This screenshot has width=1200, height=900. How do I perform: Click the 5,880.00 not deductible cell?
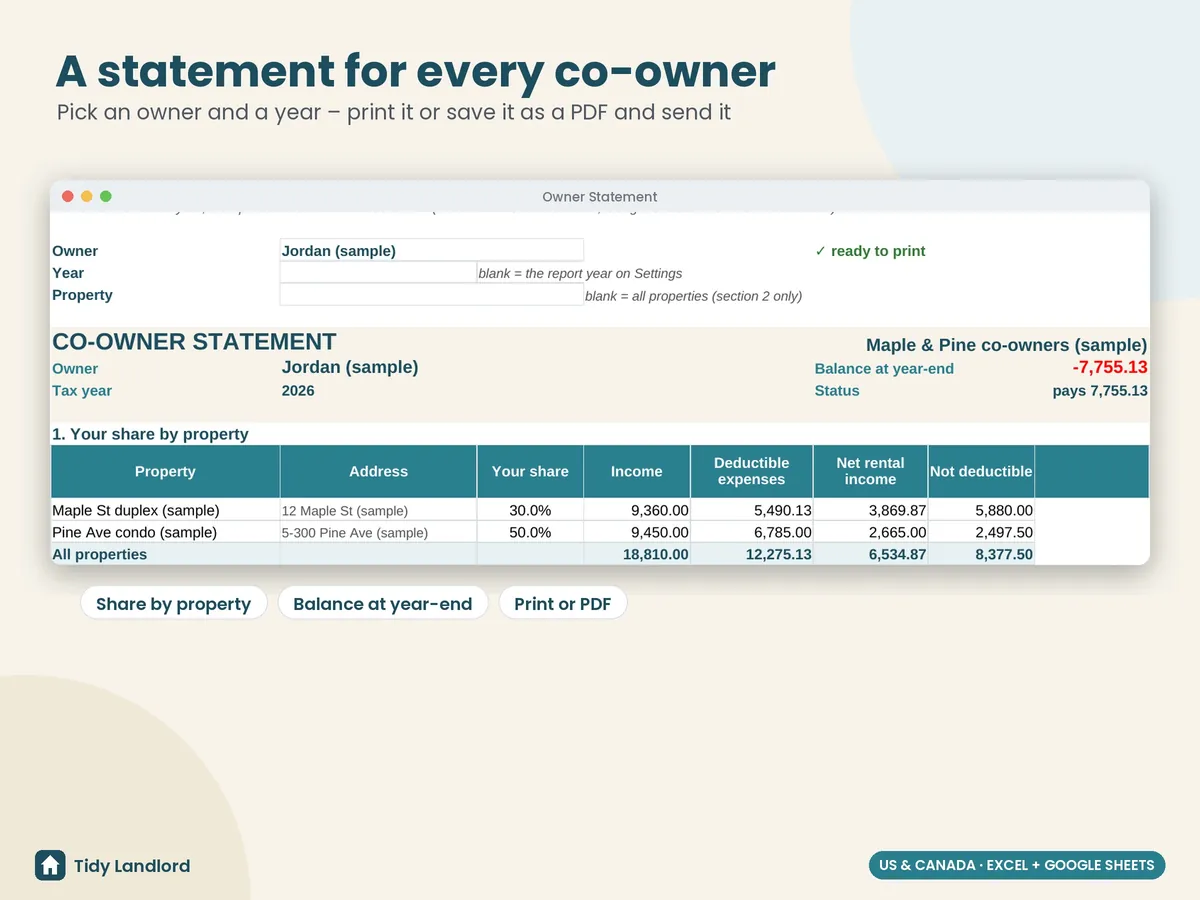tap(981, 510)
